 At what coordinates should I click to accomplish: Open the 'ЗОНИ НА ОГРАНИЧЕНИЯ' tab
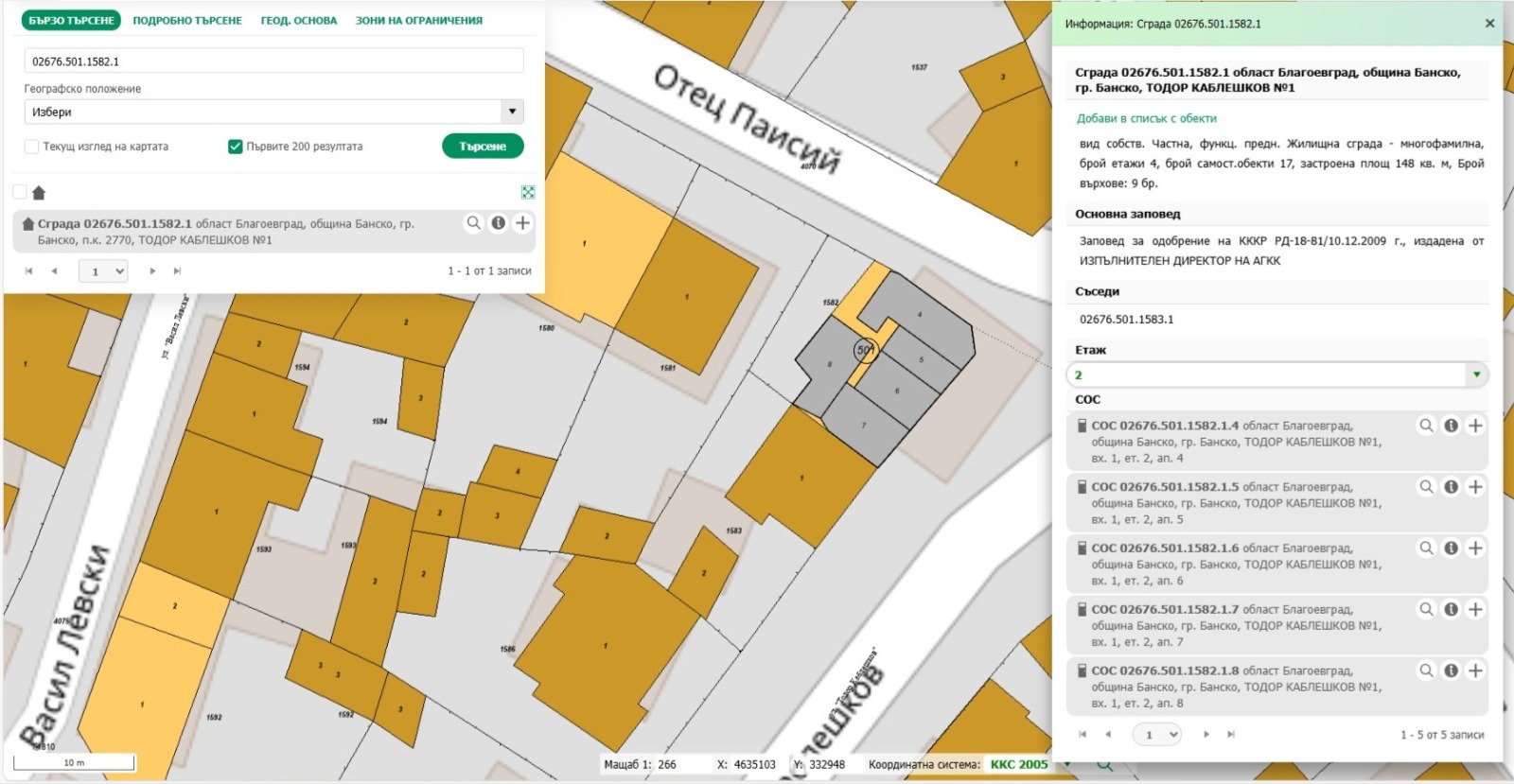pyautogui.click(x=418, y=21)
